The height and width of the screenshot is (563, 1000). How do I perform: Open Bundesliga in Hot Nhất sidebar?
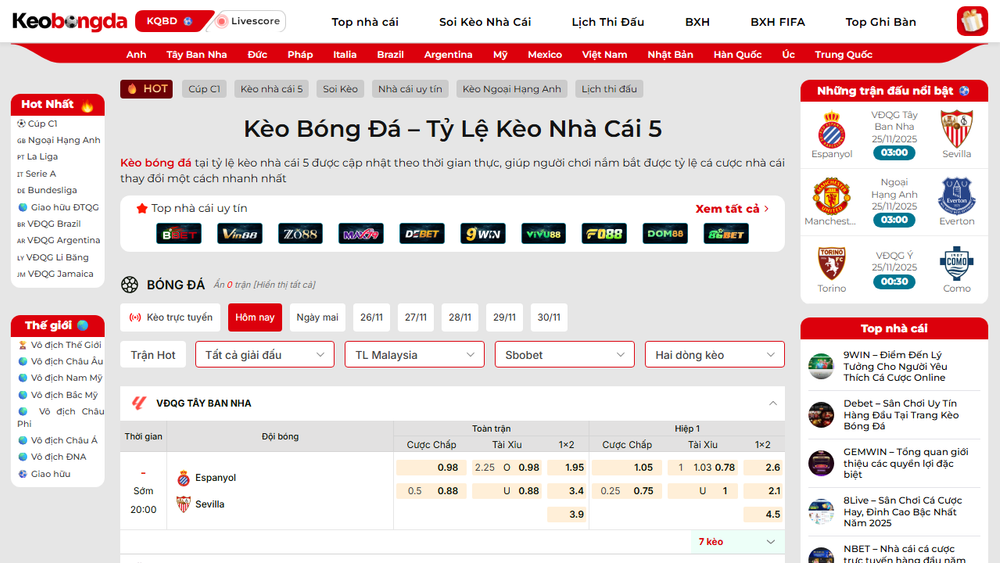pyautogui.click(x=52, y=190)
